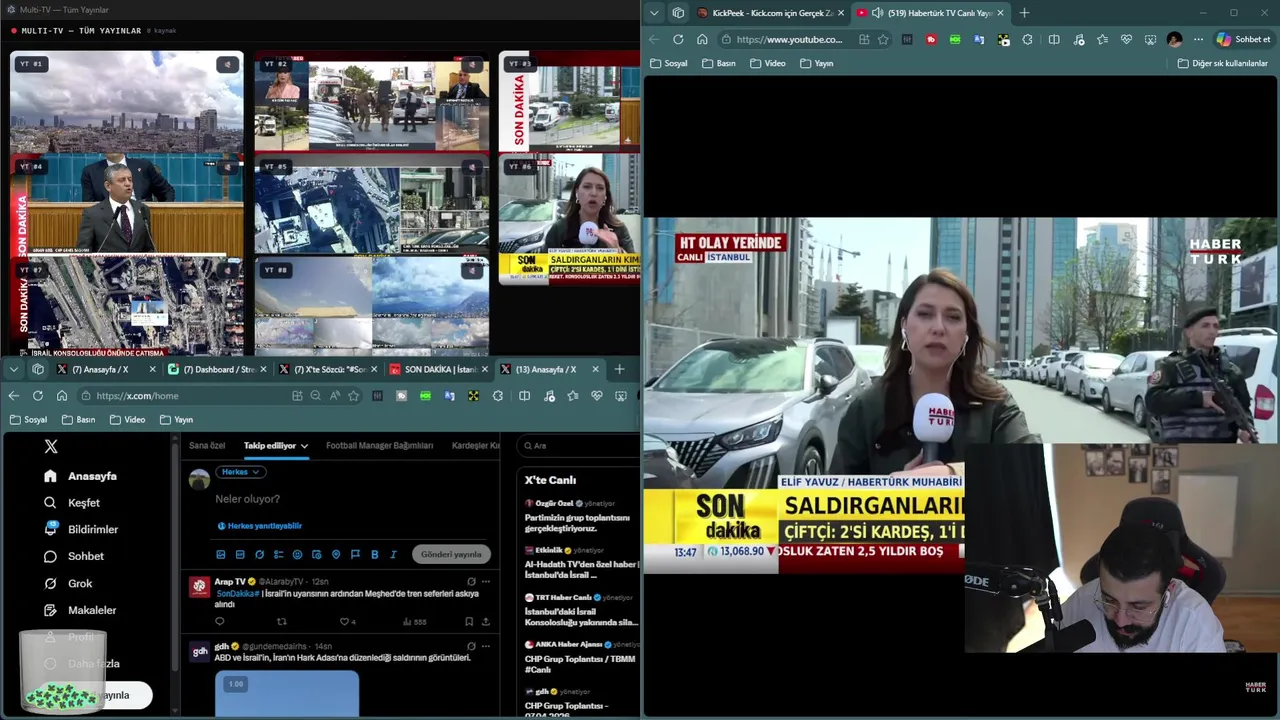
Task: Open the Herkes audience dropdown
Action: click(241, 472)
